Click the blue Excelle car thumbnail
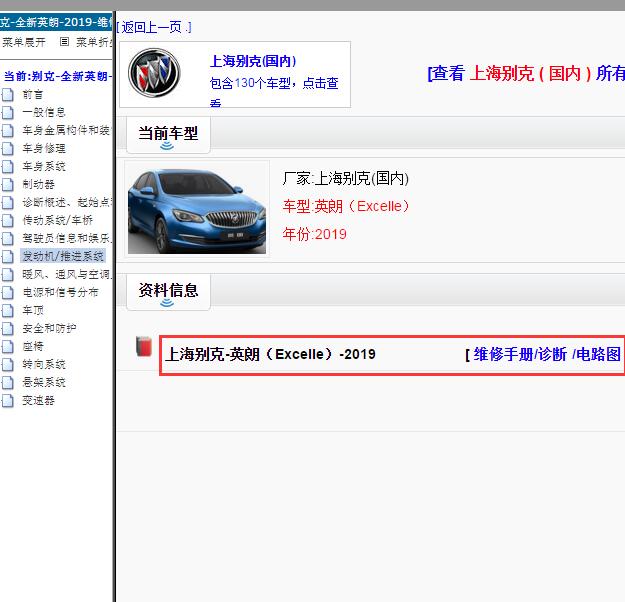 (x=197, y=210)
